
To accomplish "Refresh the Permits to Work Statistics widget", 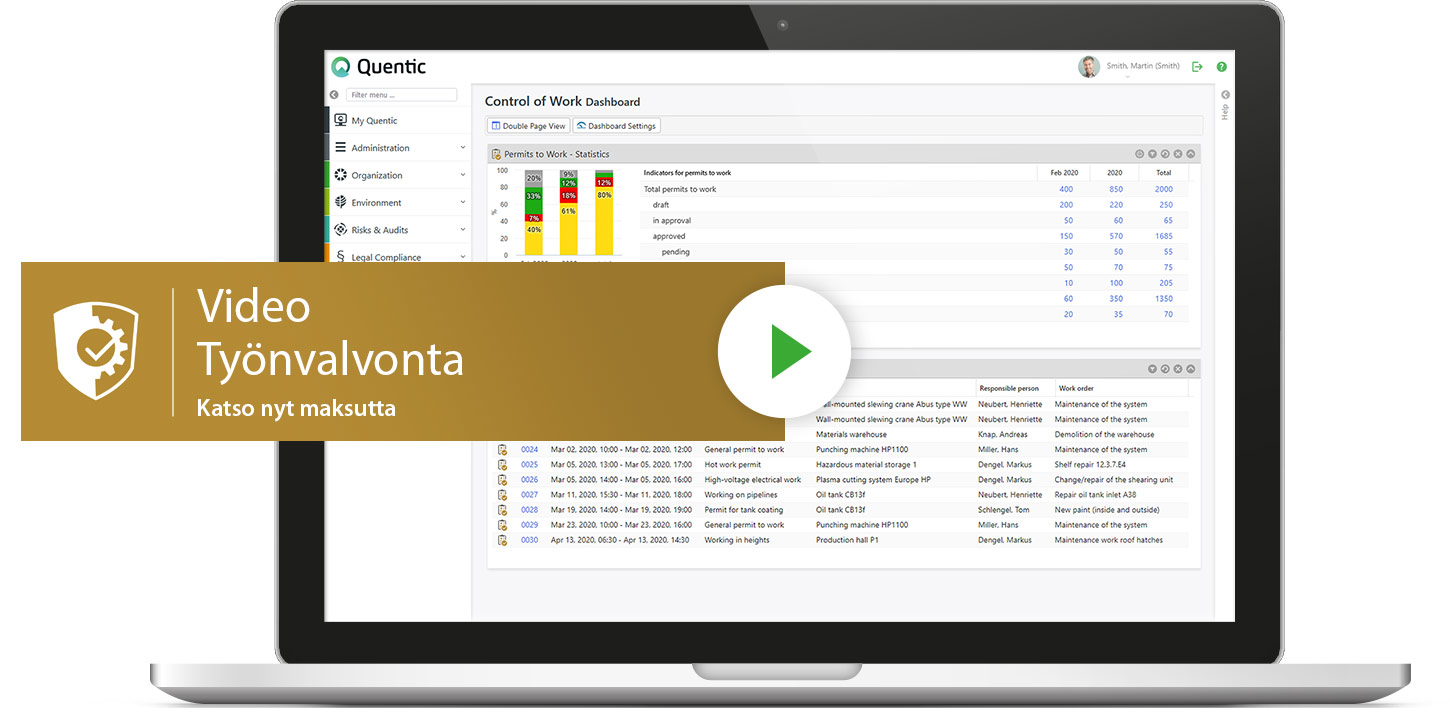I will tap(1165, 154).
